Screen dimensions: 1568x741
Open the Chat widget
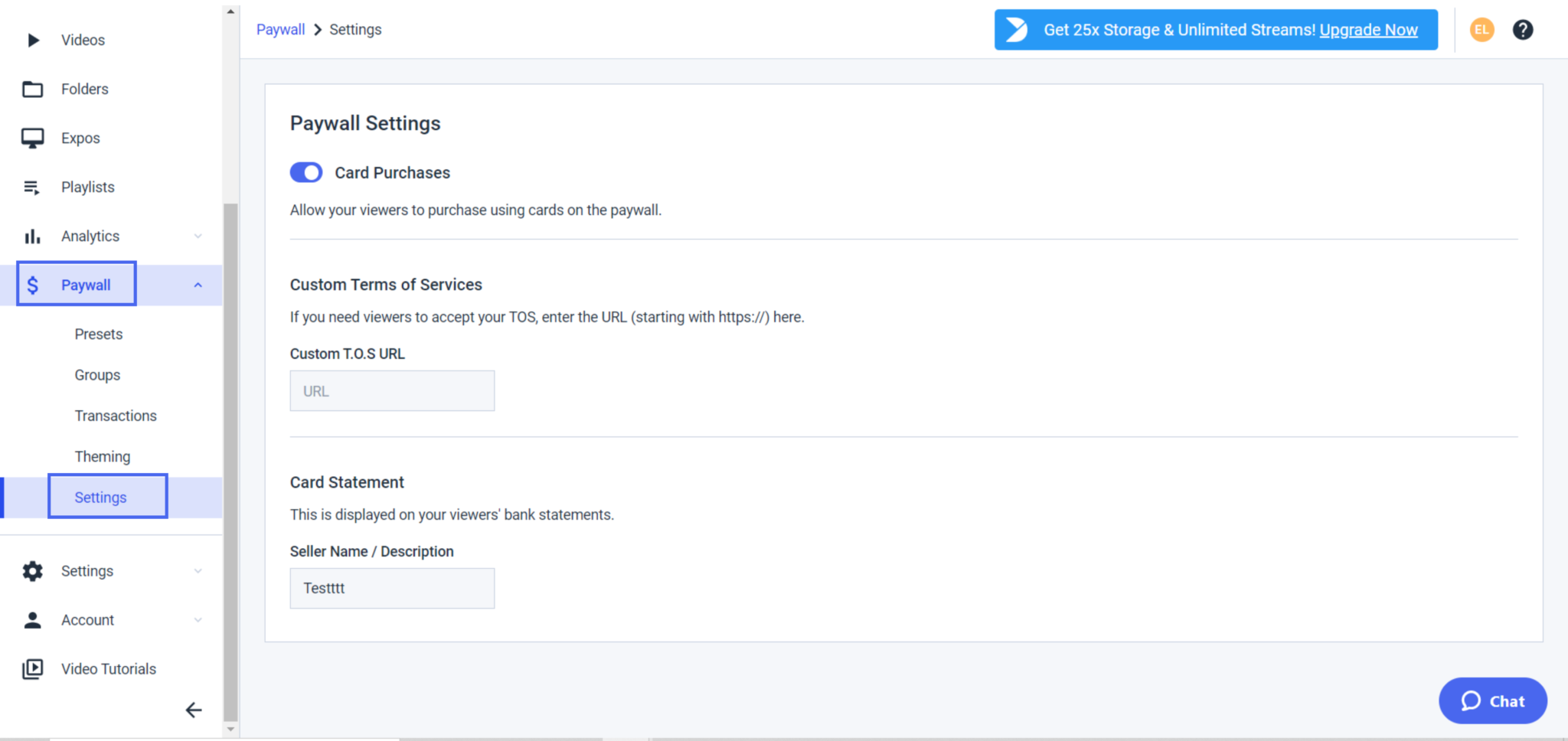click(x=1491, y=700)
